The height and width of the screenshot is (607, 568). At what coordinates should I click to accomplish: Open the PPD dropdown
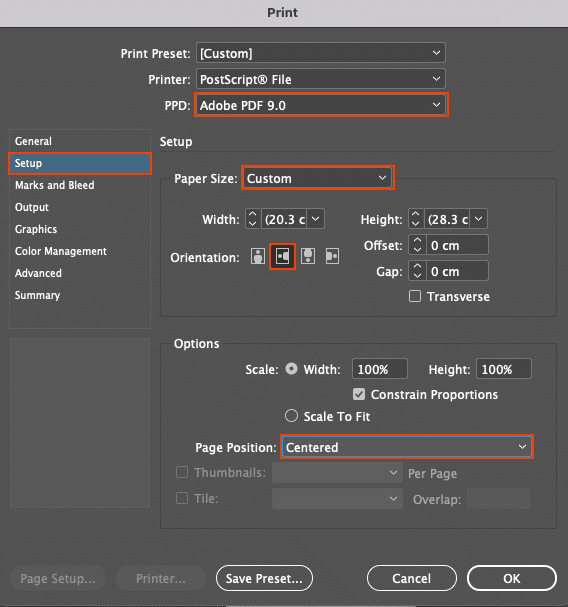(321, 105)
